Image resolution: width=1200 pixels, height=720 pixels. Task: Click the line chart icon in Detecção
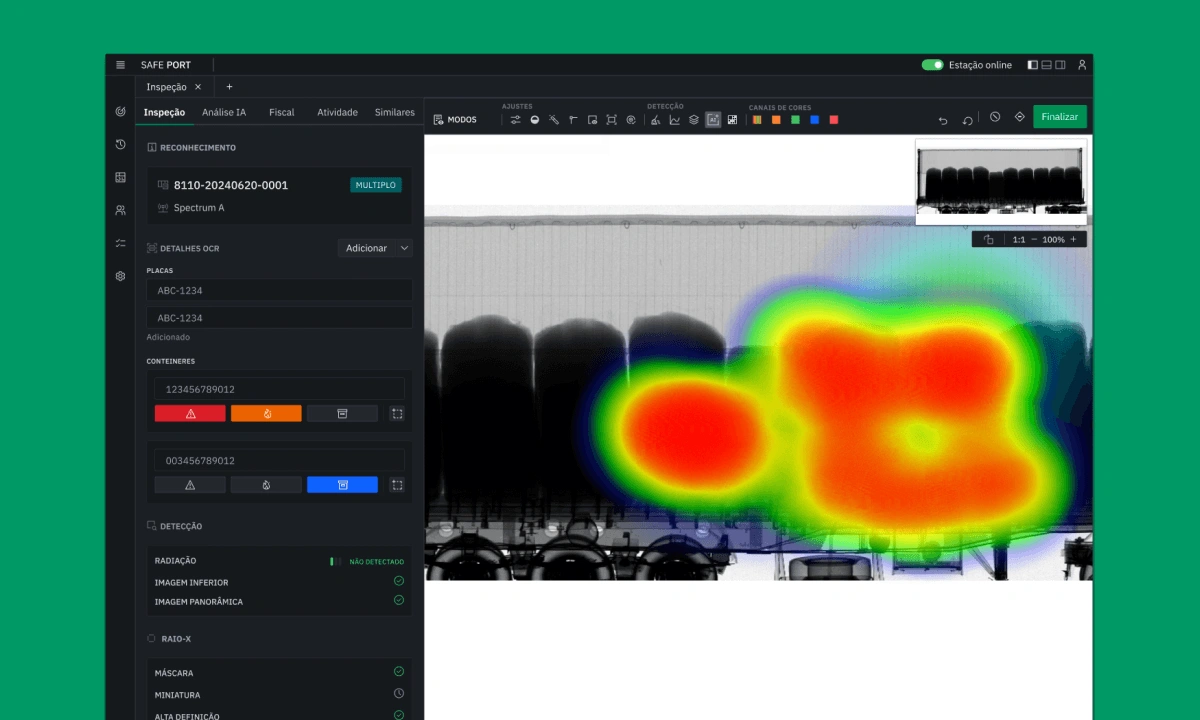(x=675, y=120)
